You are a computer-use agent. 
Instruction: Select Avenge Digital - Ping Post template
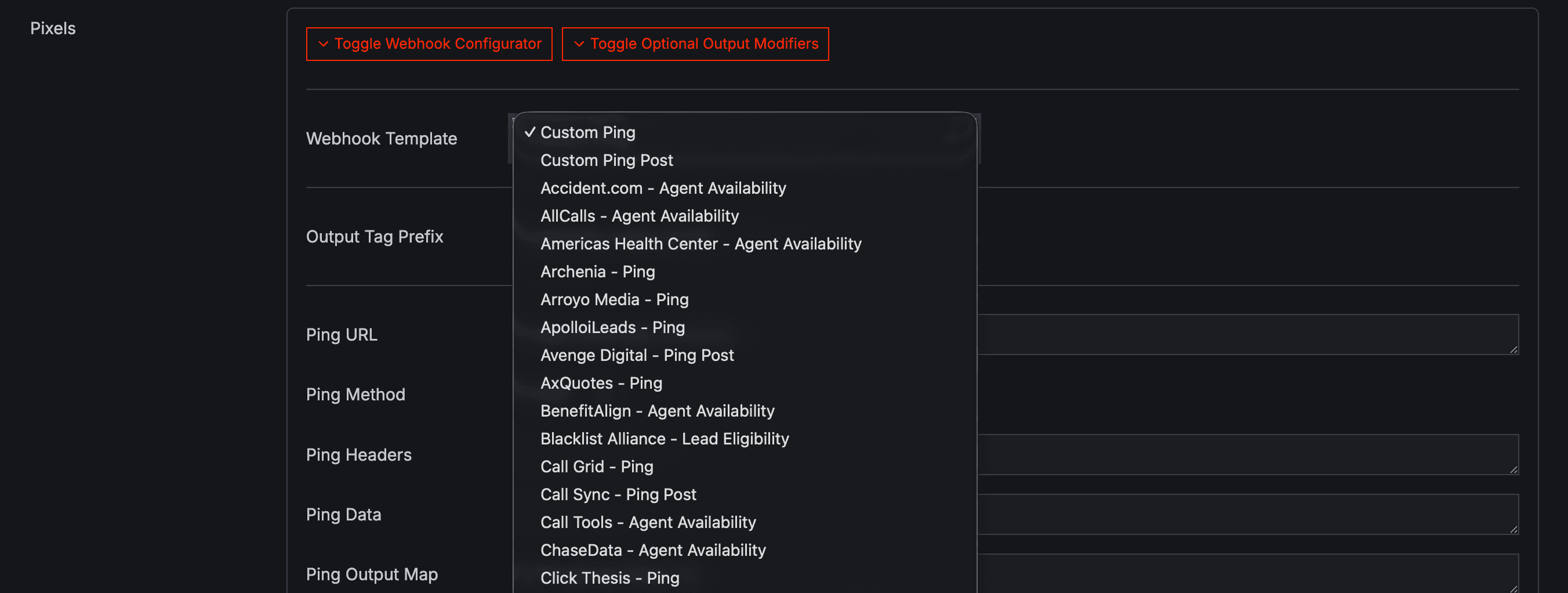tap(637, 355)
